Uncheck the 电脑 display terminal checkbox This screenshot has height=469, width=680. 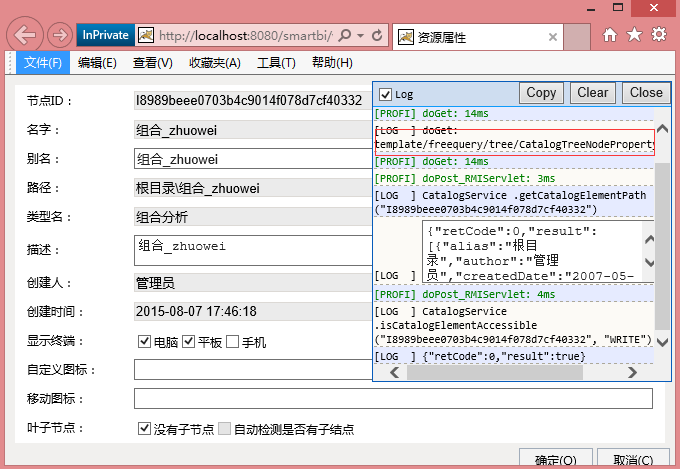tap(144, 341)
